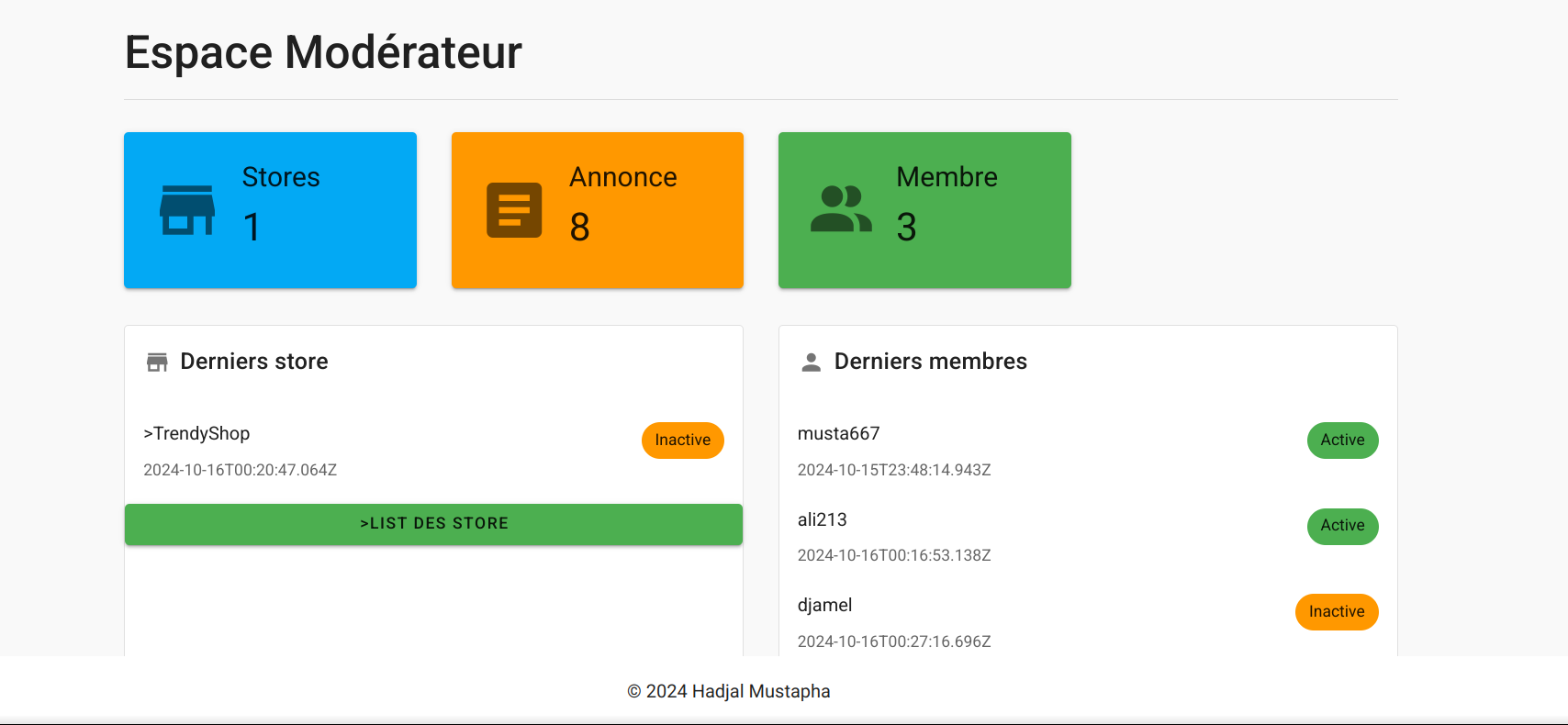The width and height of the screenshot is (1568, 725).
Task: Click the small store icon beside Derniers store
Action: point(157,362)
